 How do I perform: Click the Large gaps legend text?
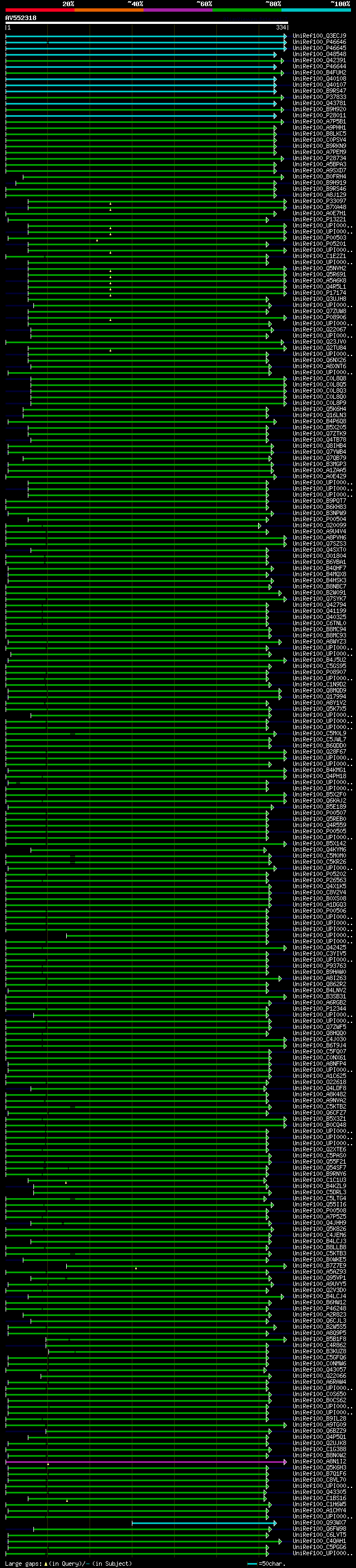pyautogui.click(x=68, y=1563)
